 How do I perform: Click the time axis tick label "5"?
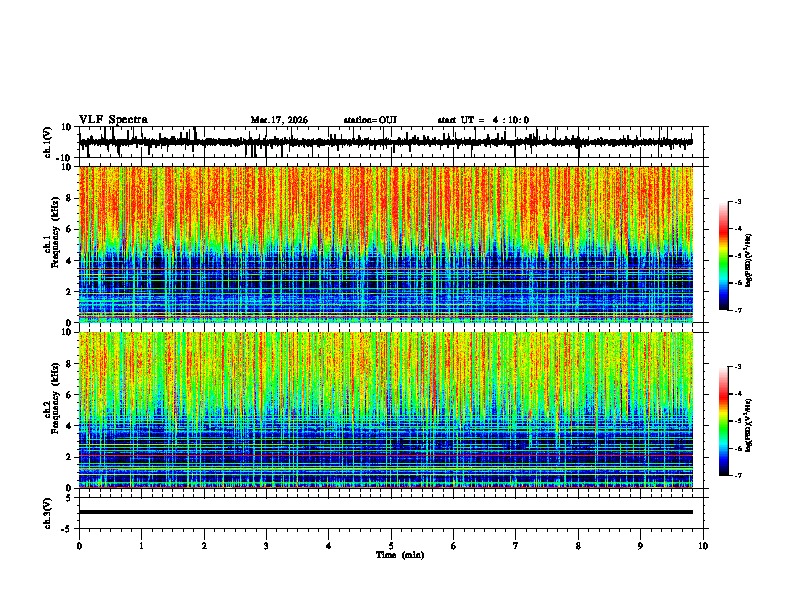391,546
